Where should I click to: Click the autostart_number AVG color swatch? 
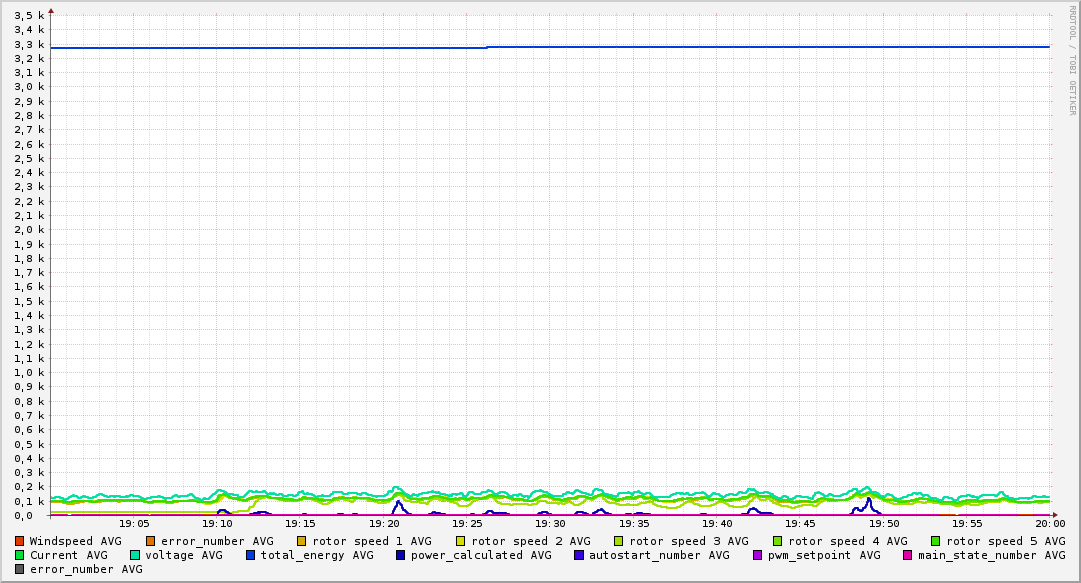click(578, 555)
